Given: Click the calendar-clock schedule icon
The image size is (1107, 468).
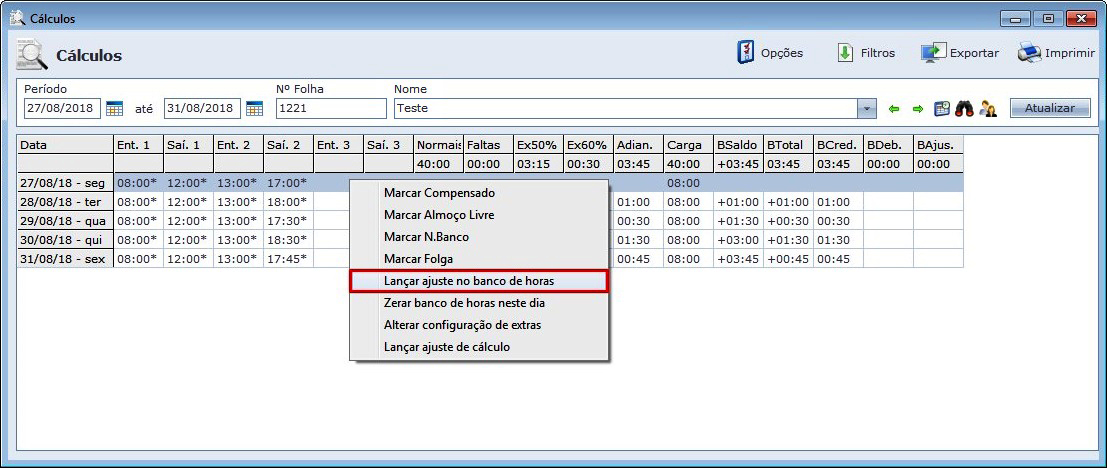Looking at the screenshot, I should point(941,109).
